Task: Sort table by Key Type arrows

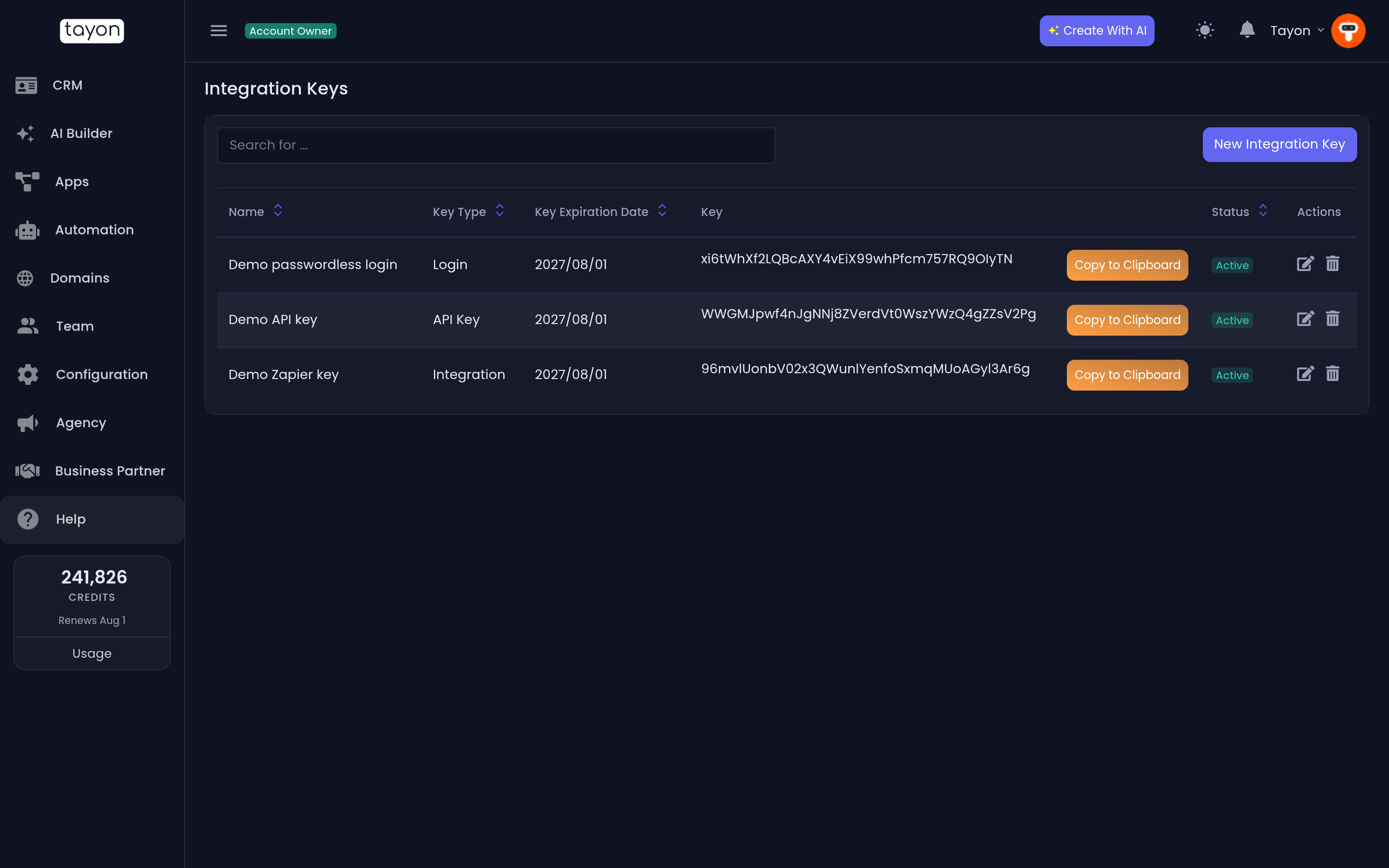Action: (500, 211)
